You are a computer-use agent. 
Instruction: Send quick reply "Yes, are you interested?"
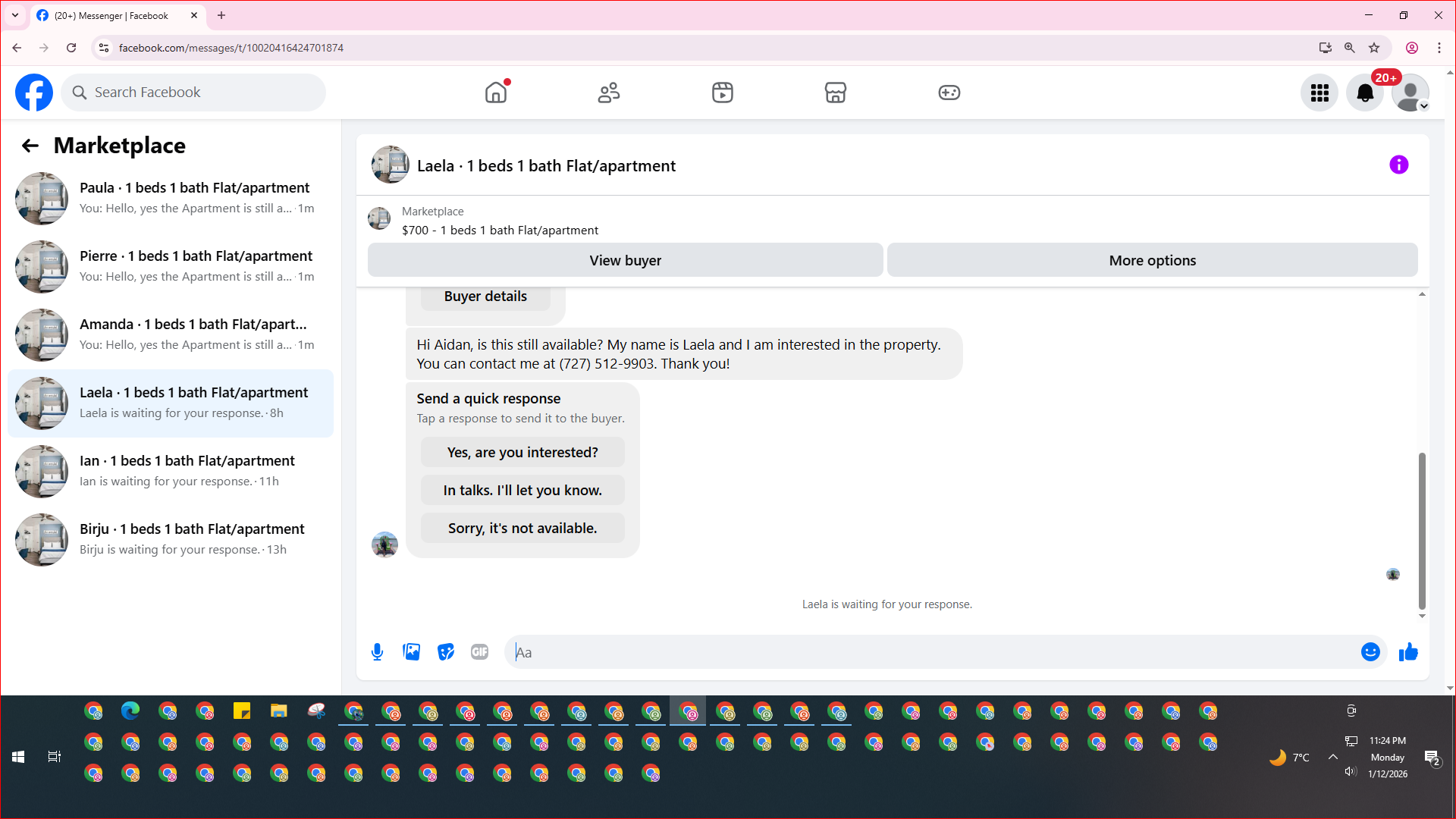(x=522, y=452)
